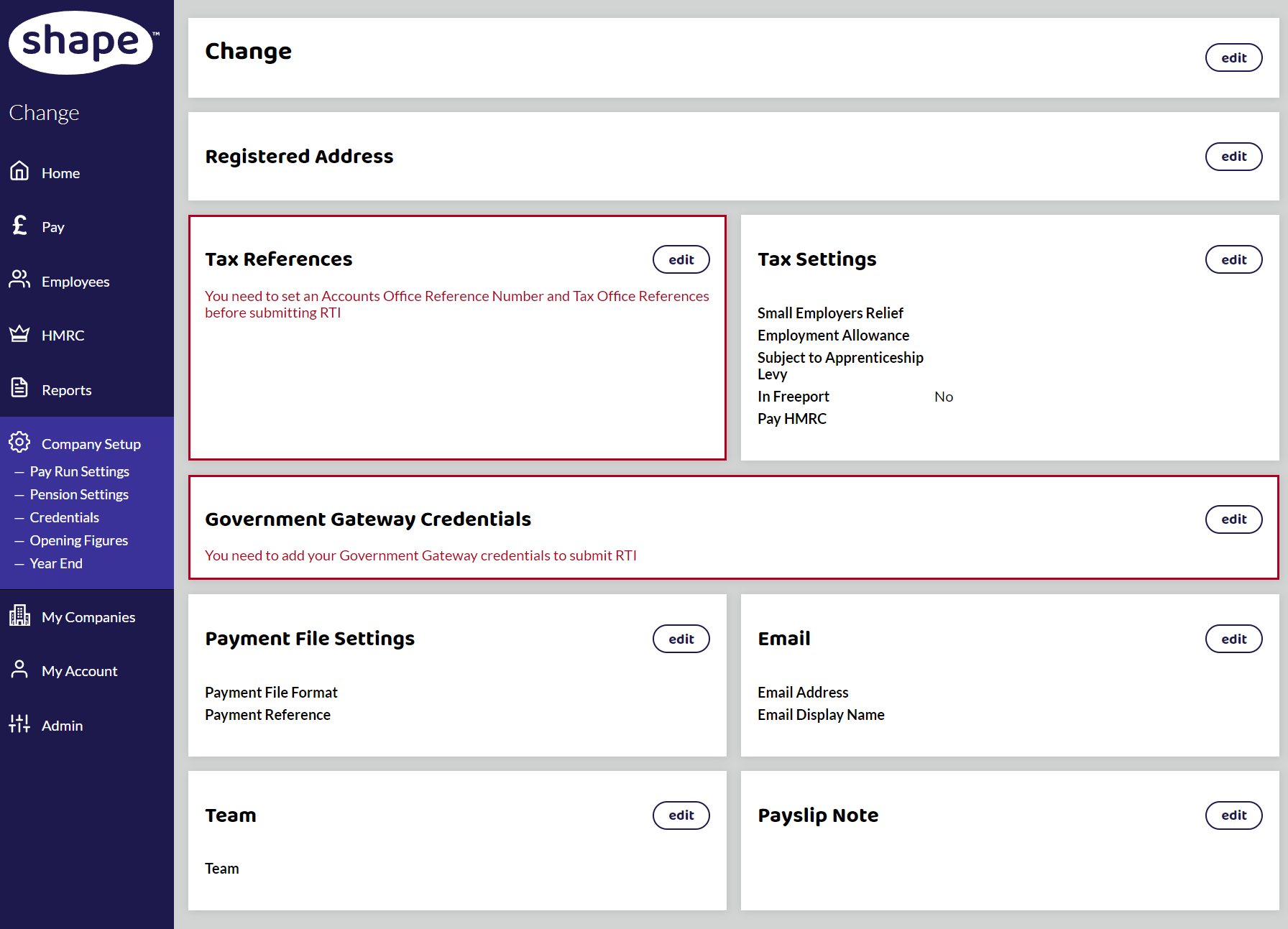This screenshot has width=1288, height=929.
Task: Click the 'No' Freeport value
Action: (944, 397)
